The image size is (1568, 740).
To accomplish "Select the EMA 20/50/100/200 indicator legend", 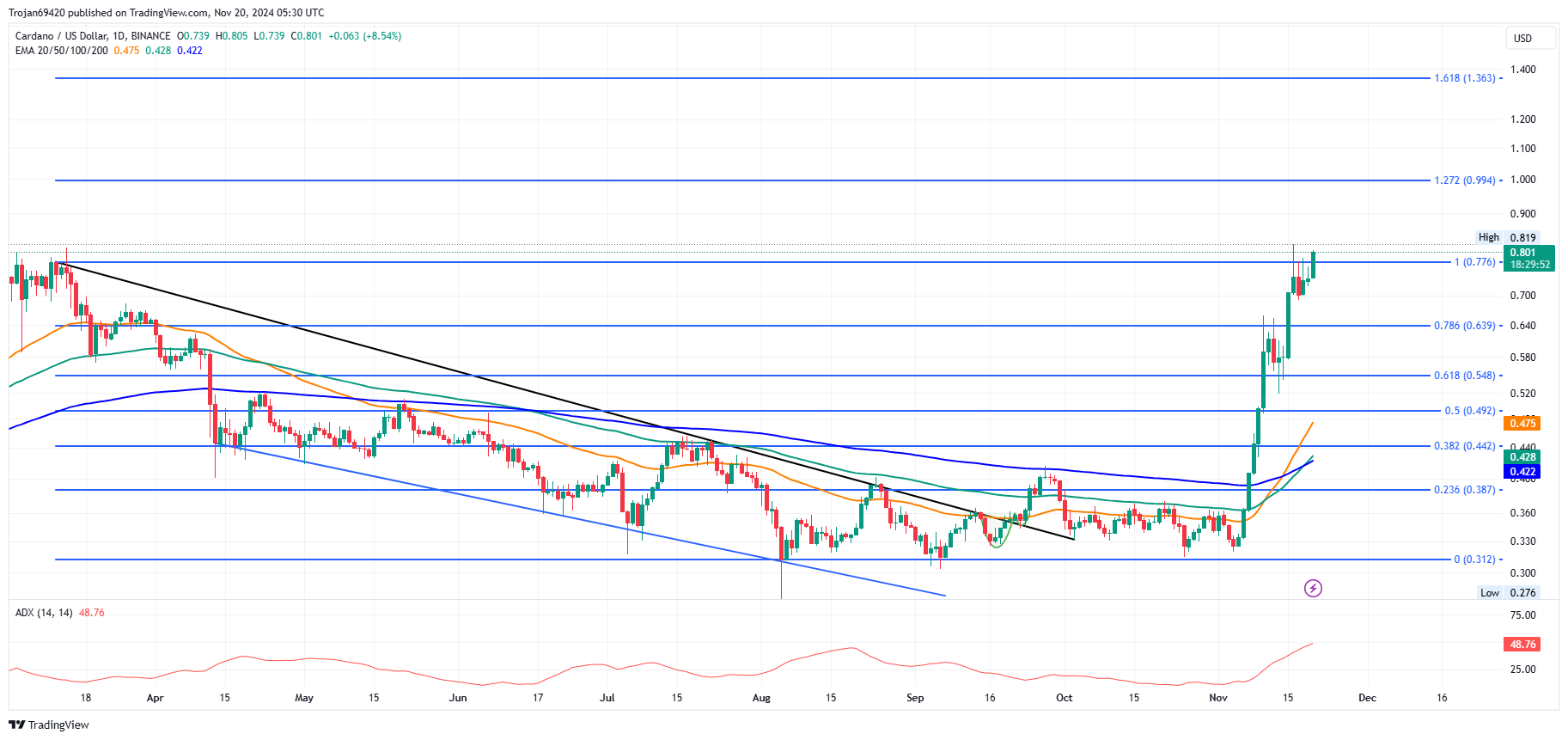I will click(x=61, y=51).
